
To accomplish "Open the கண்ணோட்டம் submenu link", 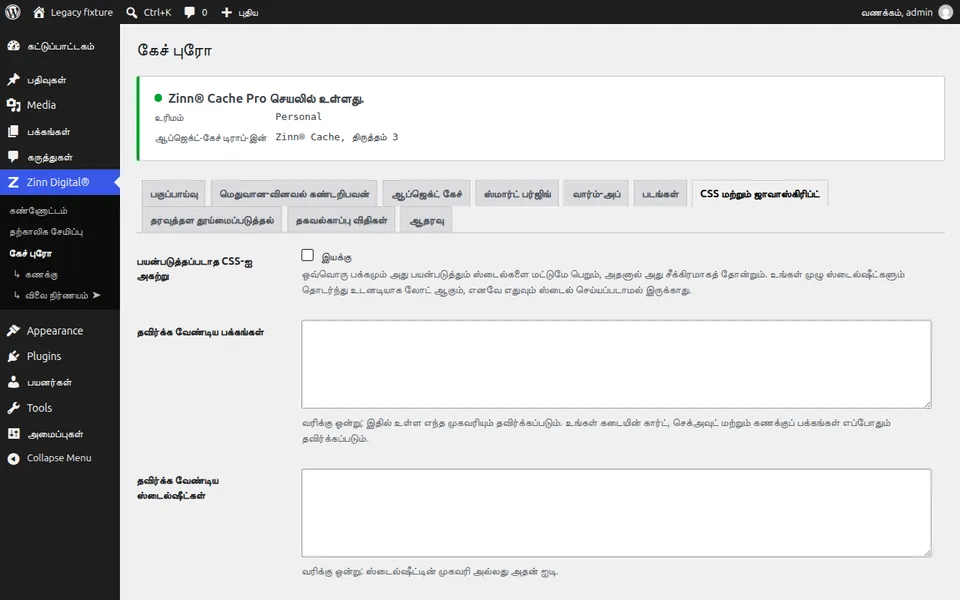I will [39, 211].
